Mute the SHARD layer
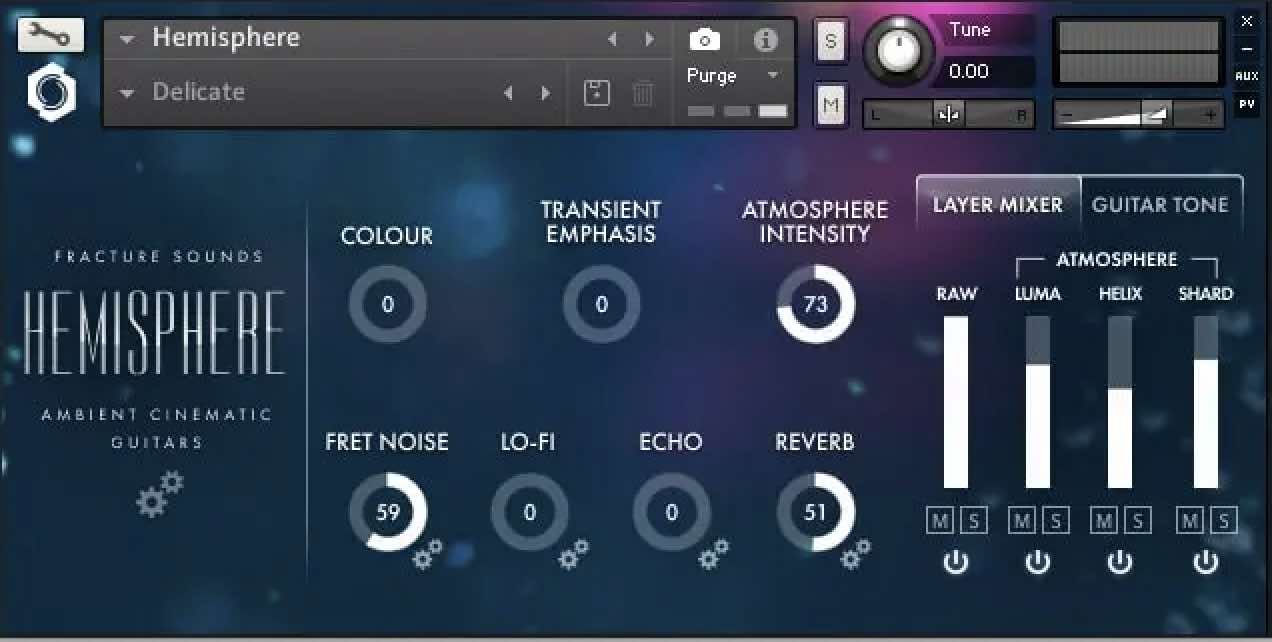The height and width of the screenshot is (642, 1272). 1190,520
